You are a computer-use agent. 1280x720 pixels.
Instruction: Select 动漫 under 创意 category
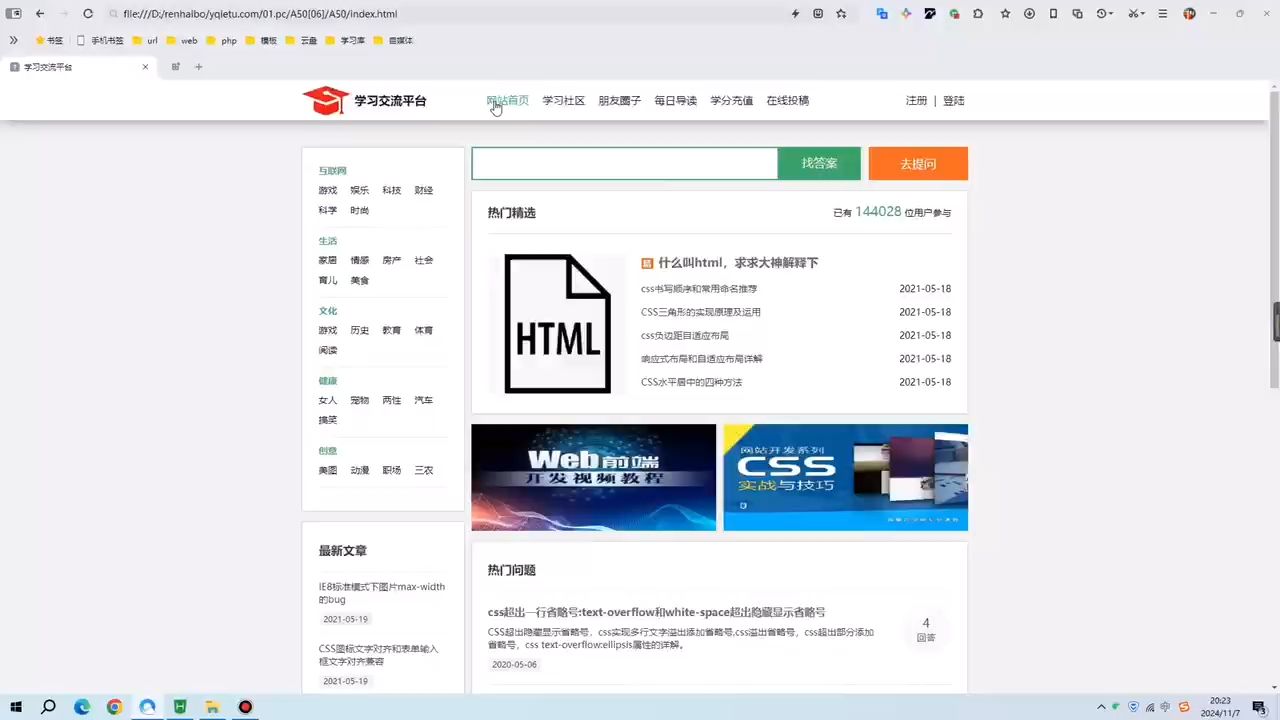(x=359, y=470)
